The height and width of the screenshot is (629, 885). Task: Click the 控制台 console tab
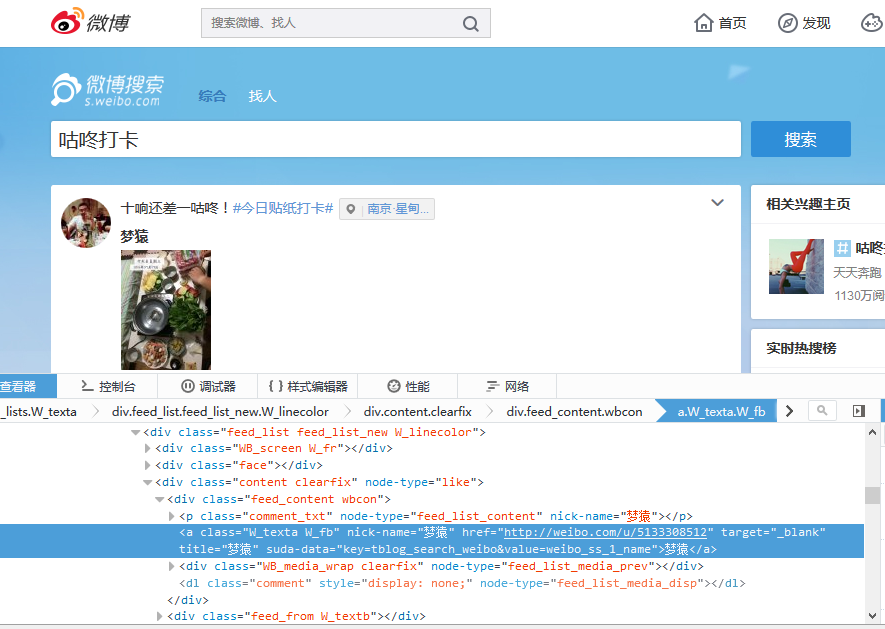tap(108, 386)
